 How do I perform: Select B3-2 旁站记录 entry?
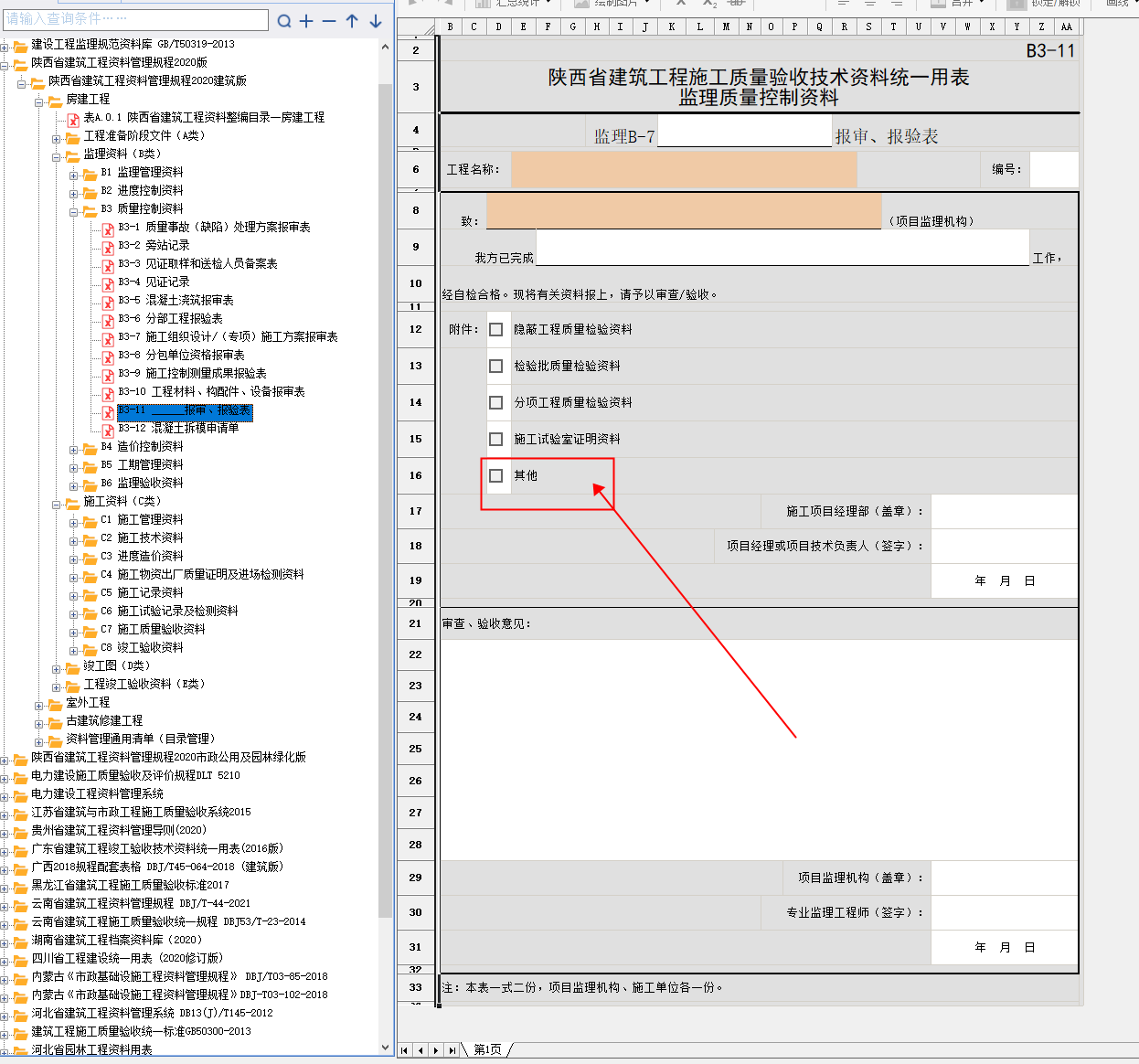(154, 245)
